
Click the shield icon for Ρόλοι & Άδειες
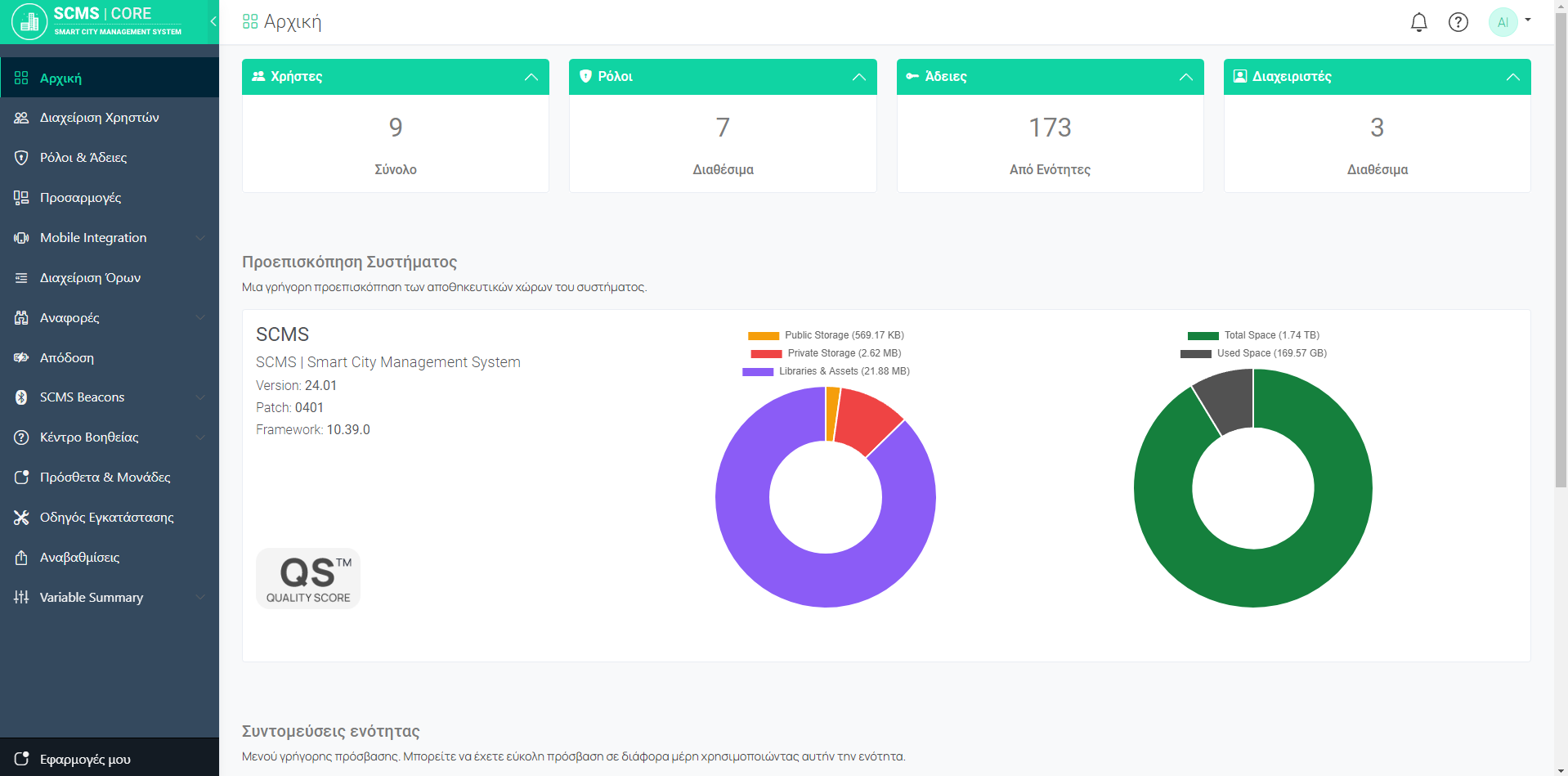tap(21, 158)
